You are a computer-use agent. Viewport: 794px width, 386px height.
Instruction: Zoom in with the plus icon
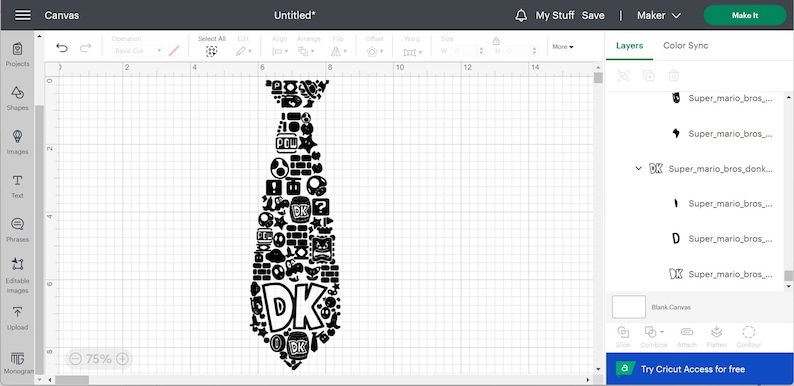pos(123,359)
